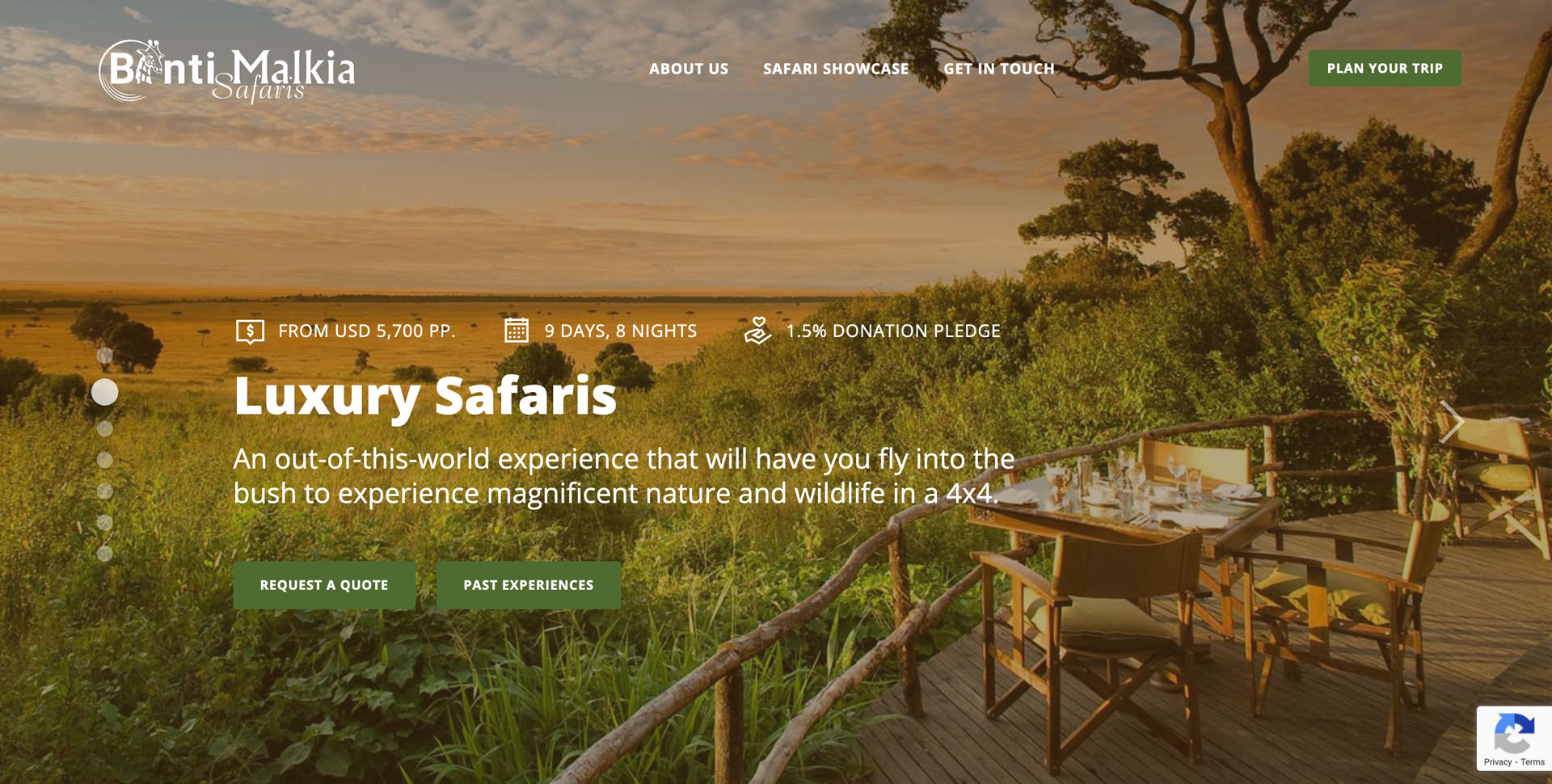The width and height of the screenshot is (1552, 784).
Task: Click the dollar price tag icon
Action: pos(250,331)
